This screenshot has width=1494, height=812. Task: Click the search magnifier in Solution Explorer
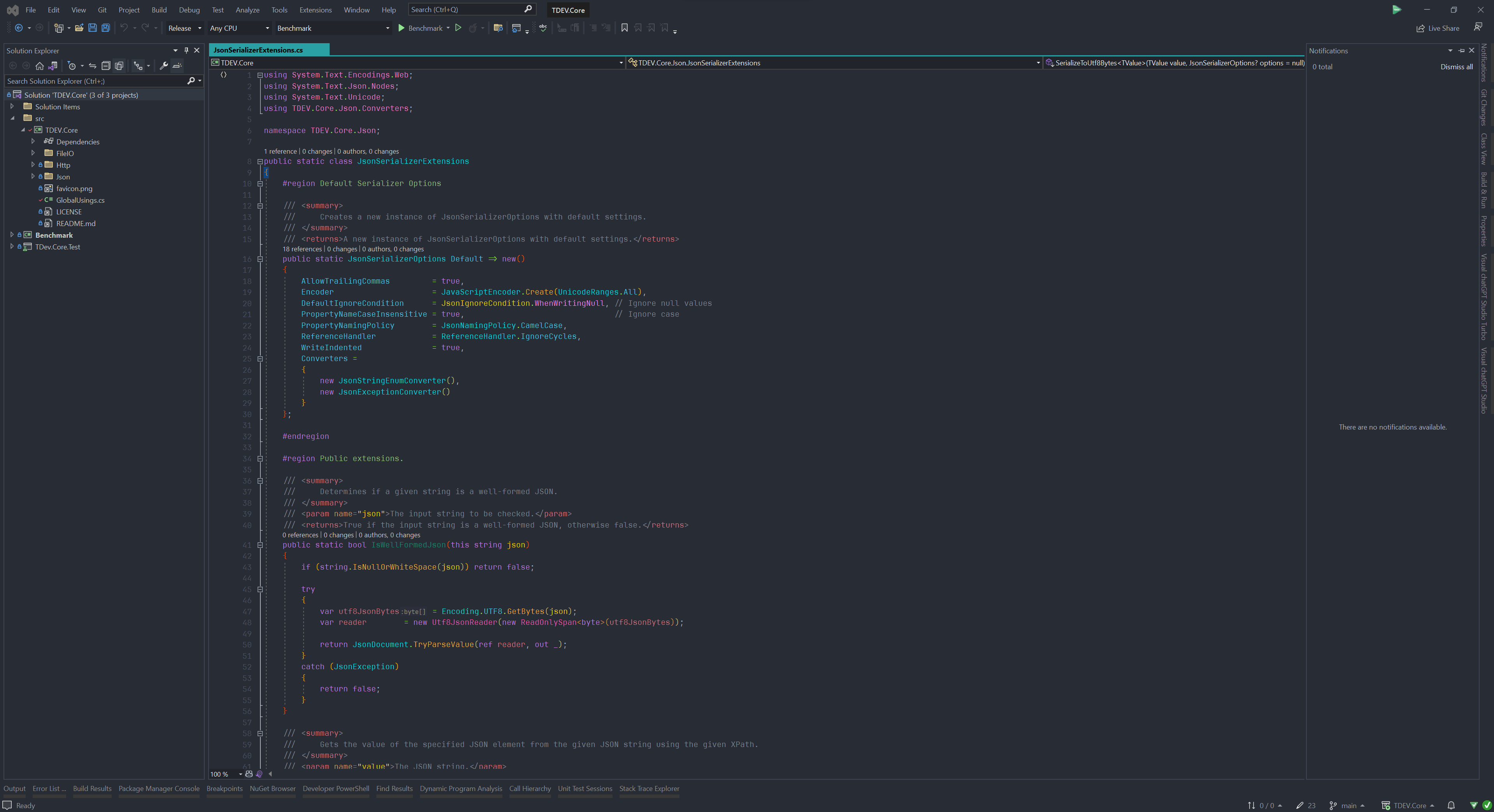point(191,81)
